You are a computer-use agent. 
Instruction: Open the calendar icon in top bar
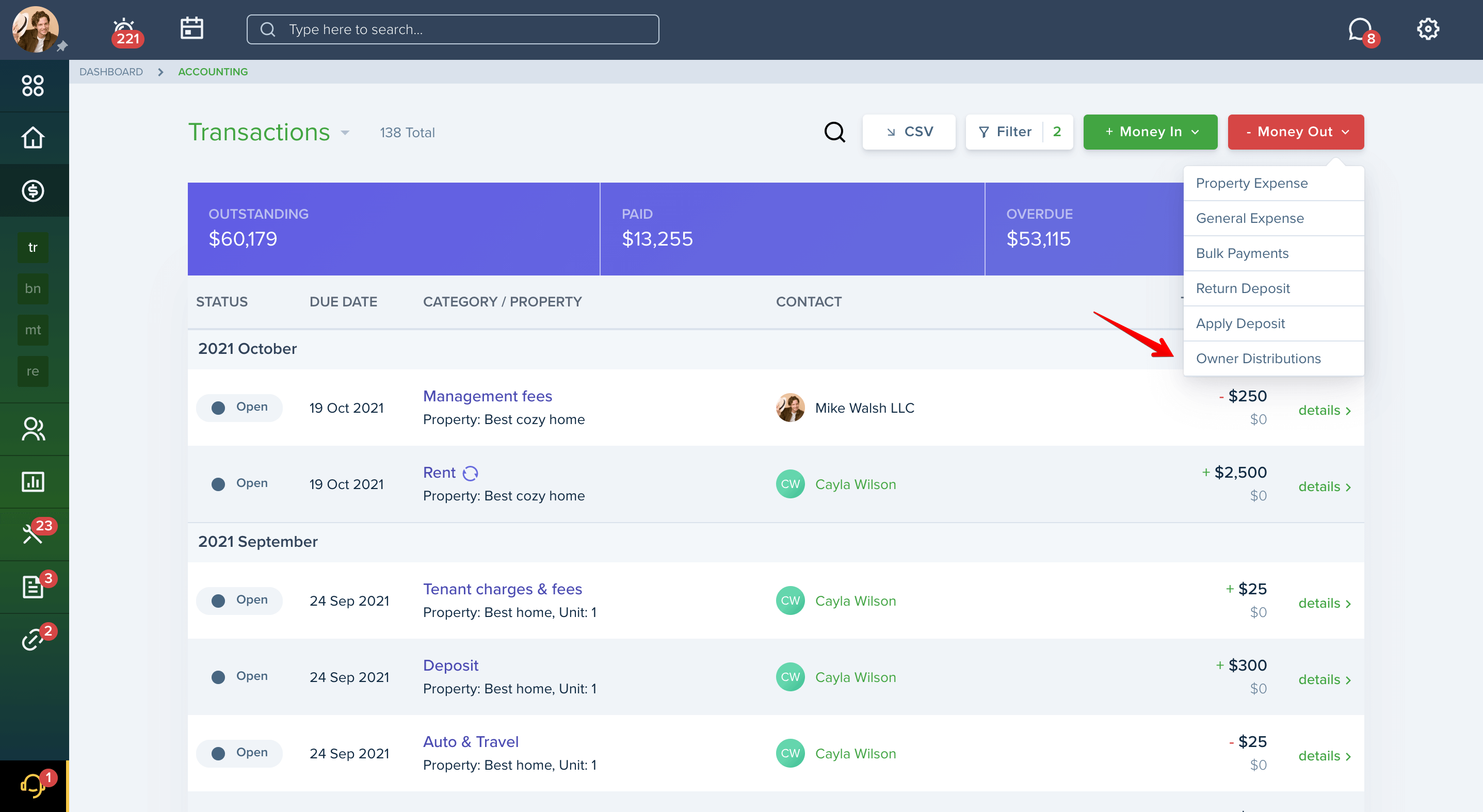(x=192, y=28)
